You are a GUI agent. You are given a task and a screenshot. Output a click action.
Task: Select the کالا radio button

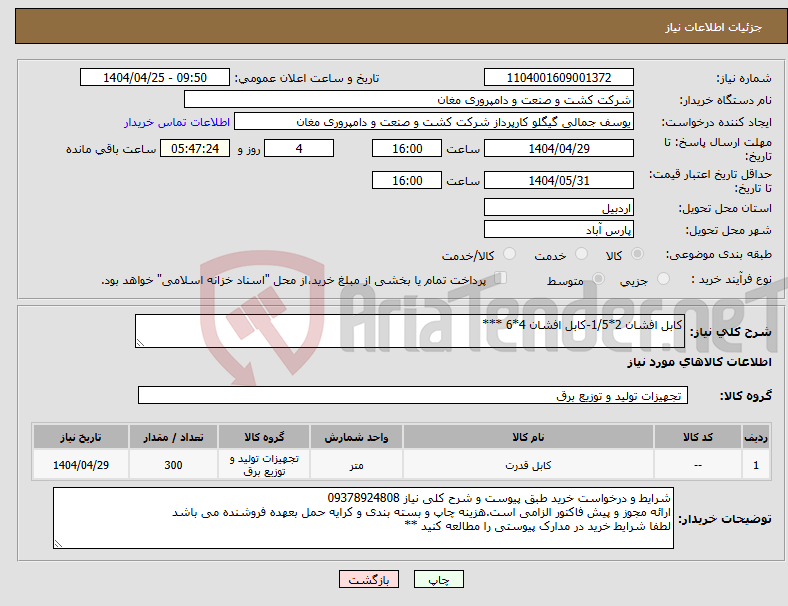pos(637,254)
